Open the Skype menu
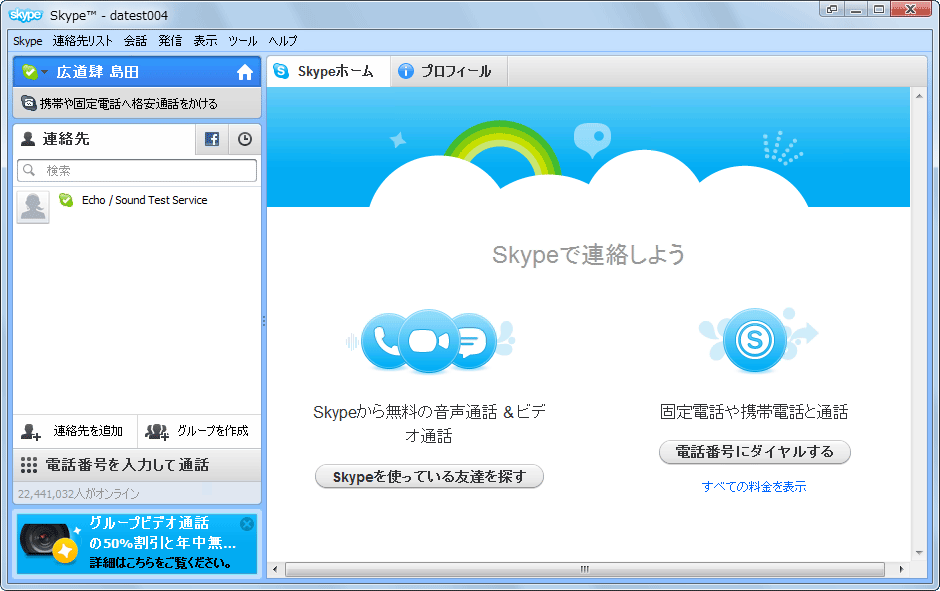940x591 pixels. coord(28,41)
